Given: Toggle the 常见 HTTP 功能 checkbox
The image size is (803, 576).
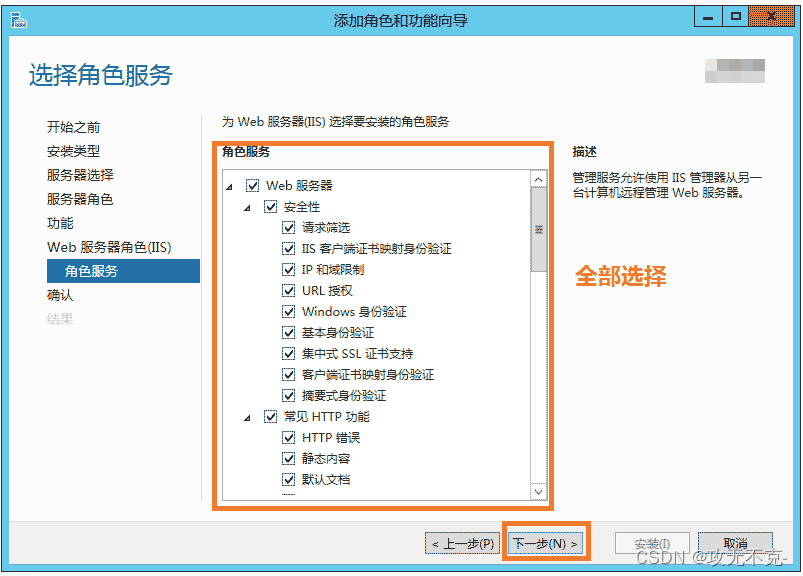Looking at the screenshot, I should (x=270, y=416).
